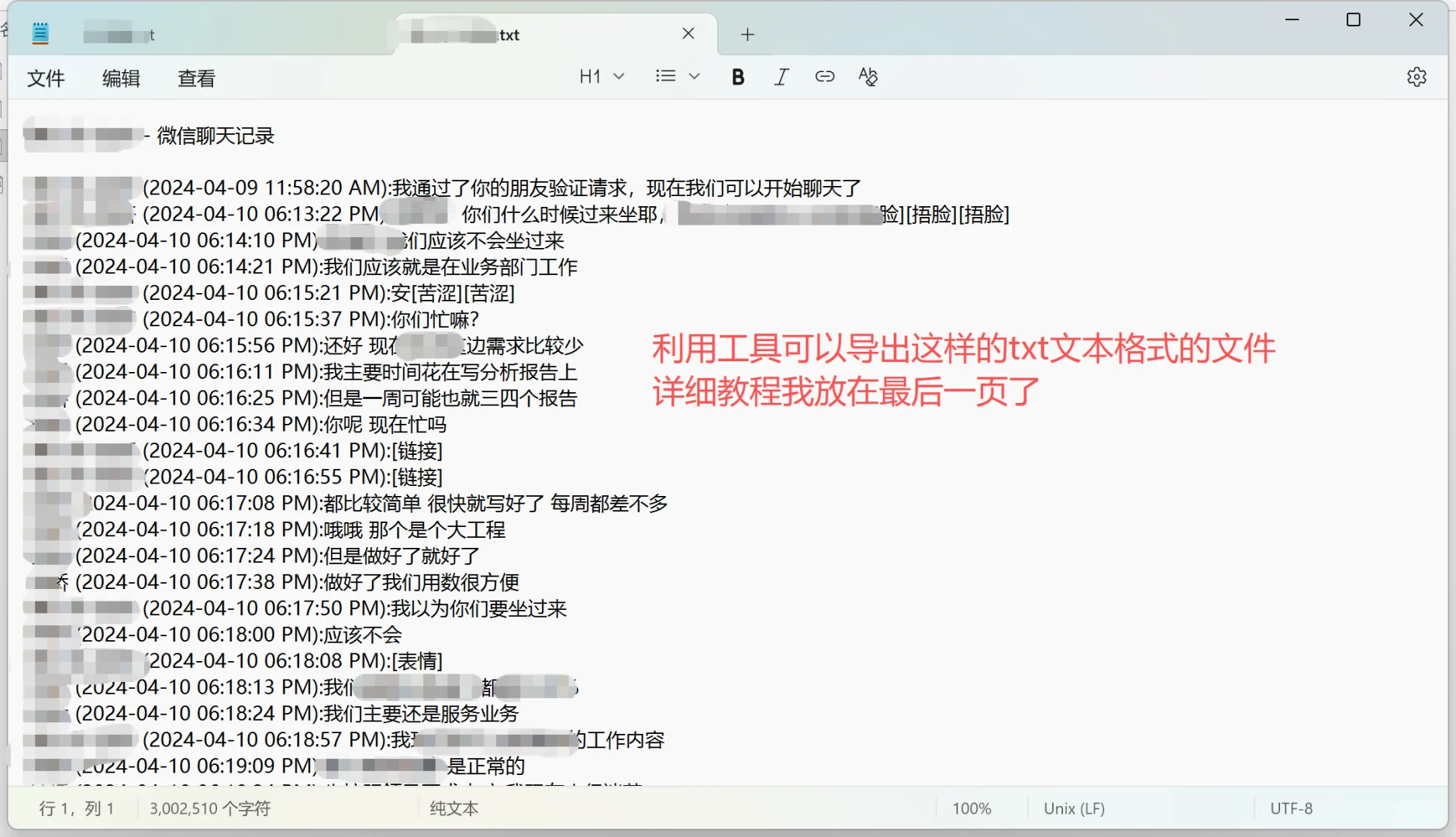This screenshot has width=1456, height=837.
Task: Open Notepad settings gear
Action: coord(1416,77)
